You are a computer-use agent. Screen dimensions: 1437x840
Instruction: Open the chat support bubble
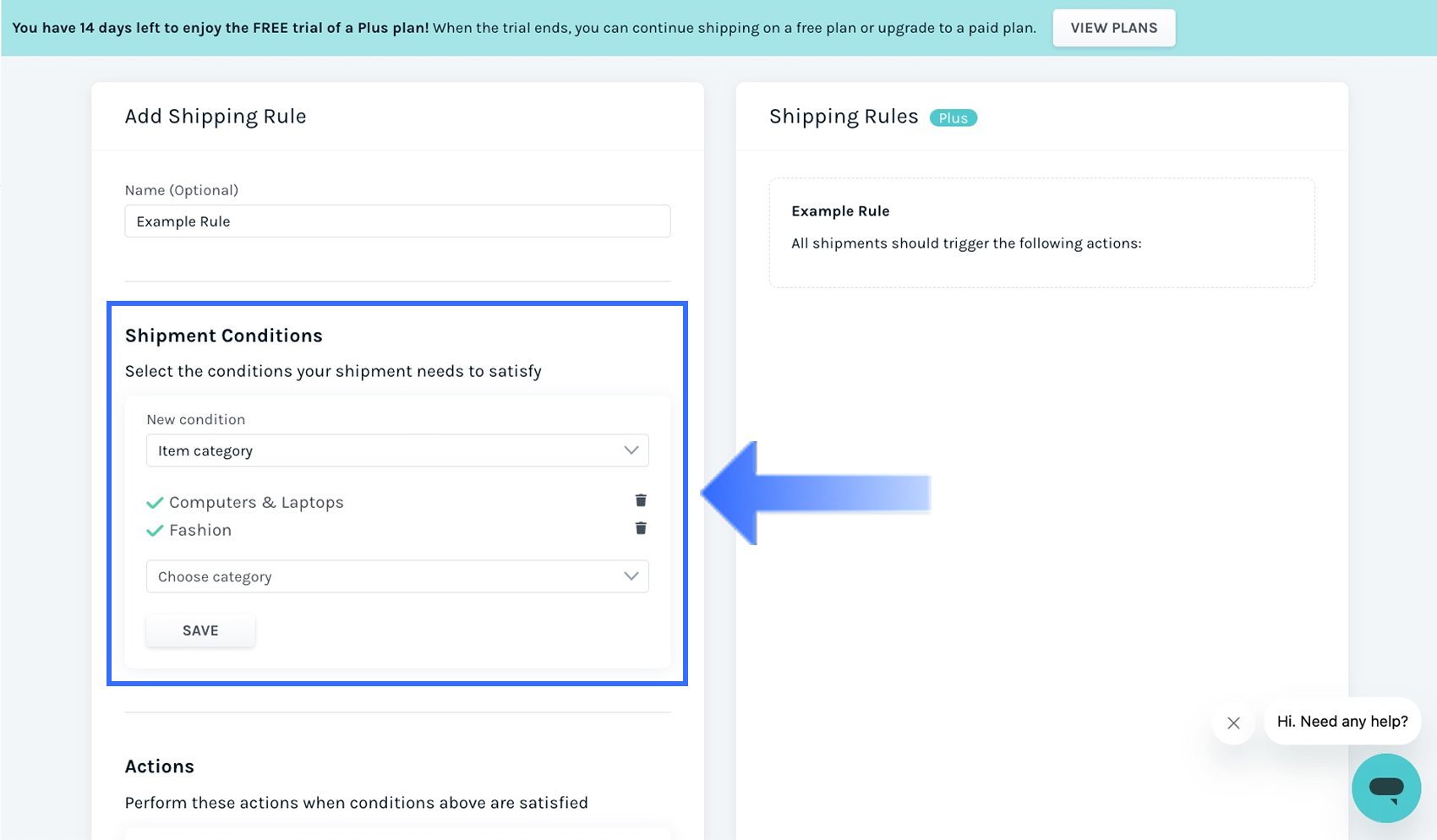coord(1385,788)
